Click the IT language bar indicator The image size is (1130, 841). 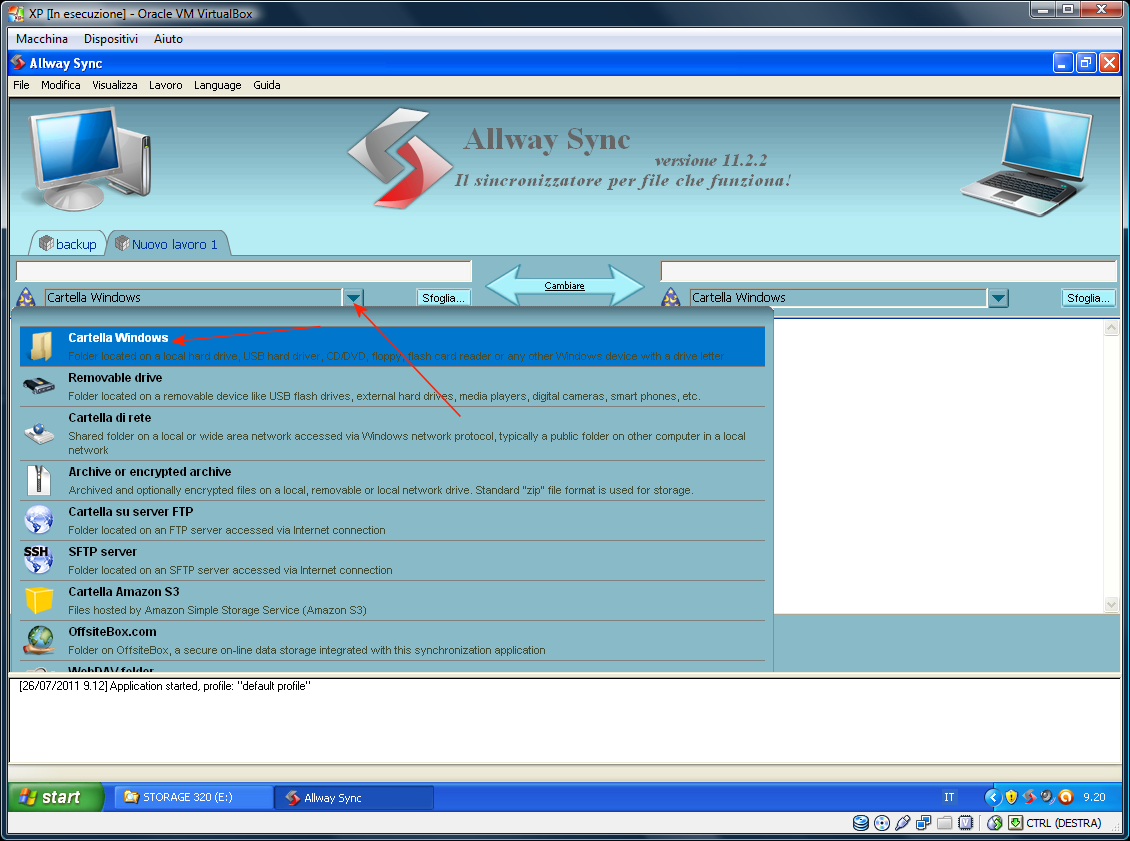pyautogui.click(x=949, y=797)
